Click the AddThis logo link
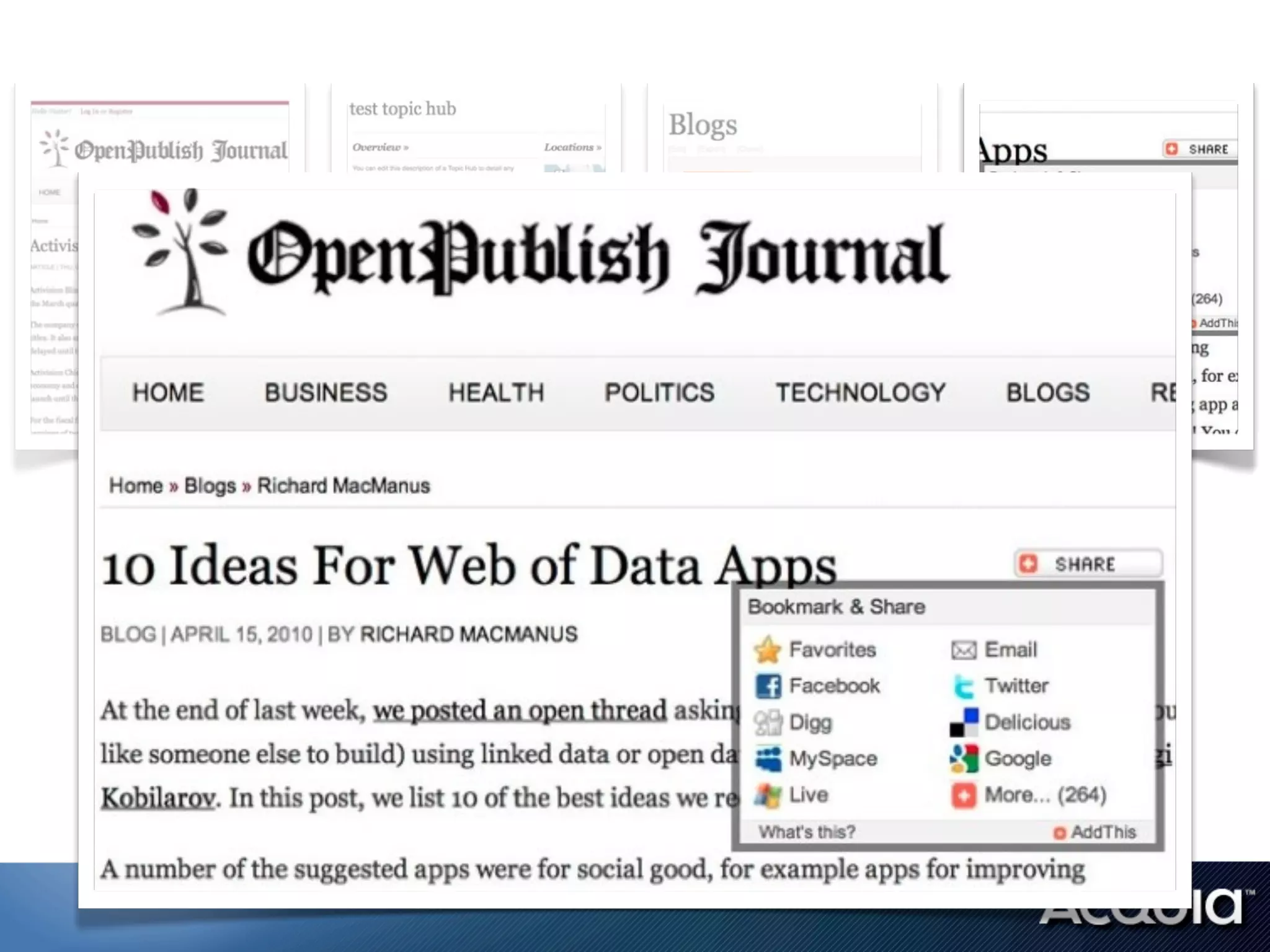 (x=1095, y=832)
